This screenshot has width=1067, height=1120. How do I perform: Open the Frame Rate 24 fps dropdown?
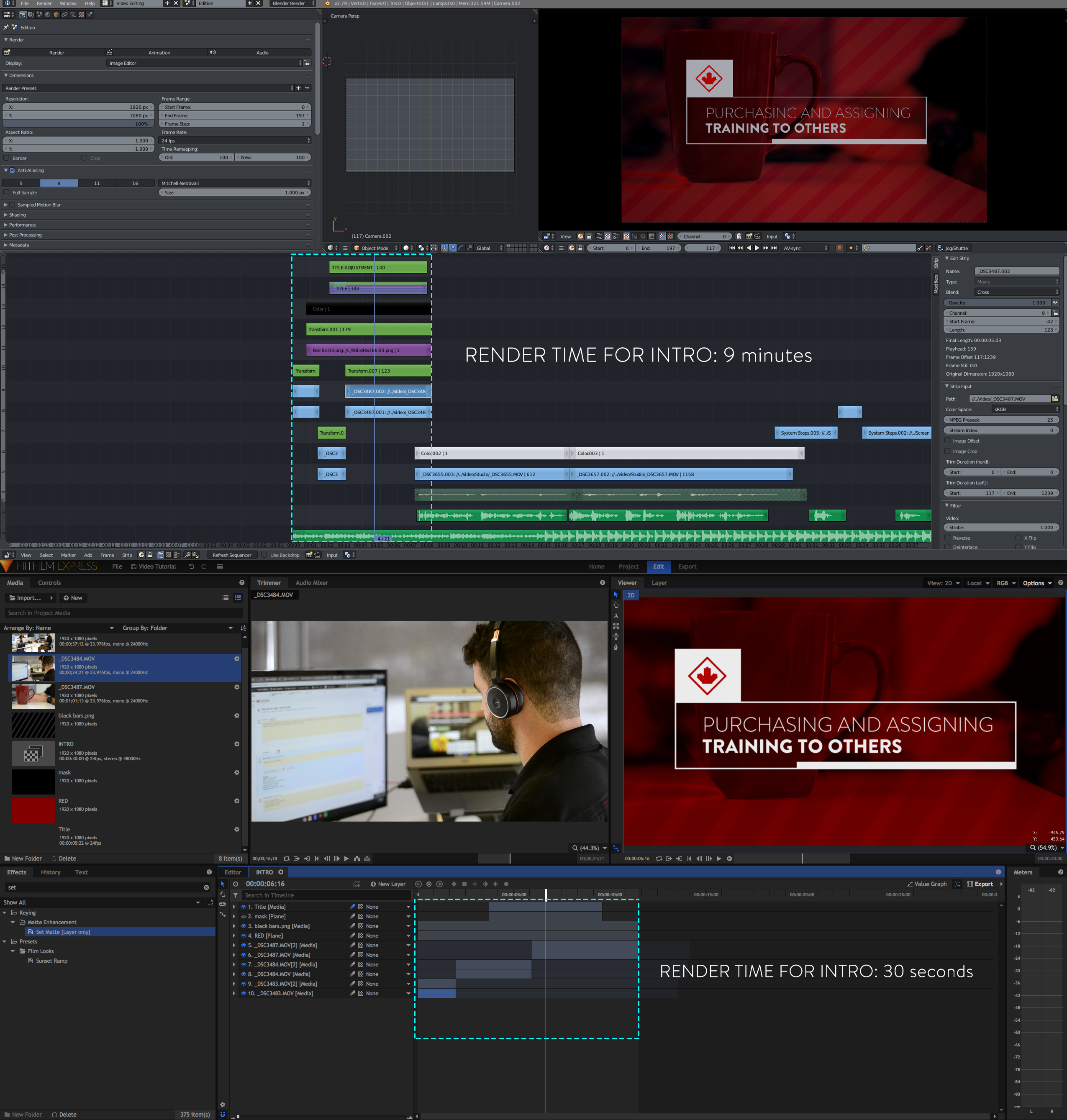235,141
